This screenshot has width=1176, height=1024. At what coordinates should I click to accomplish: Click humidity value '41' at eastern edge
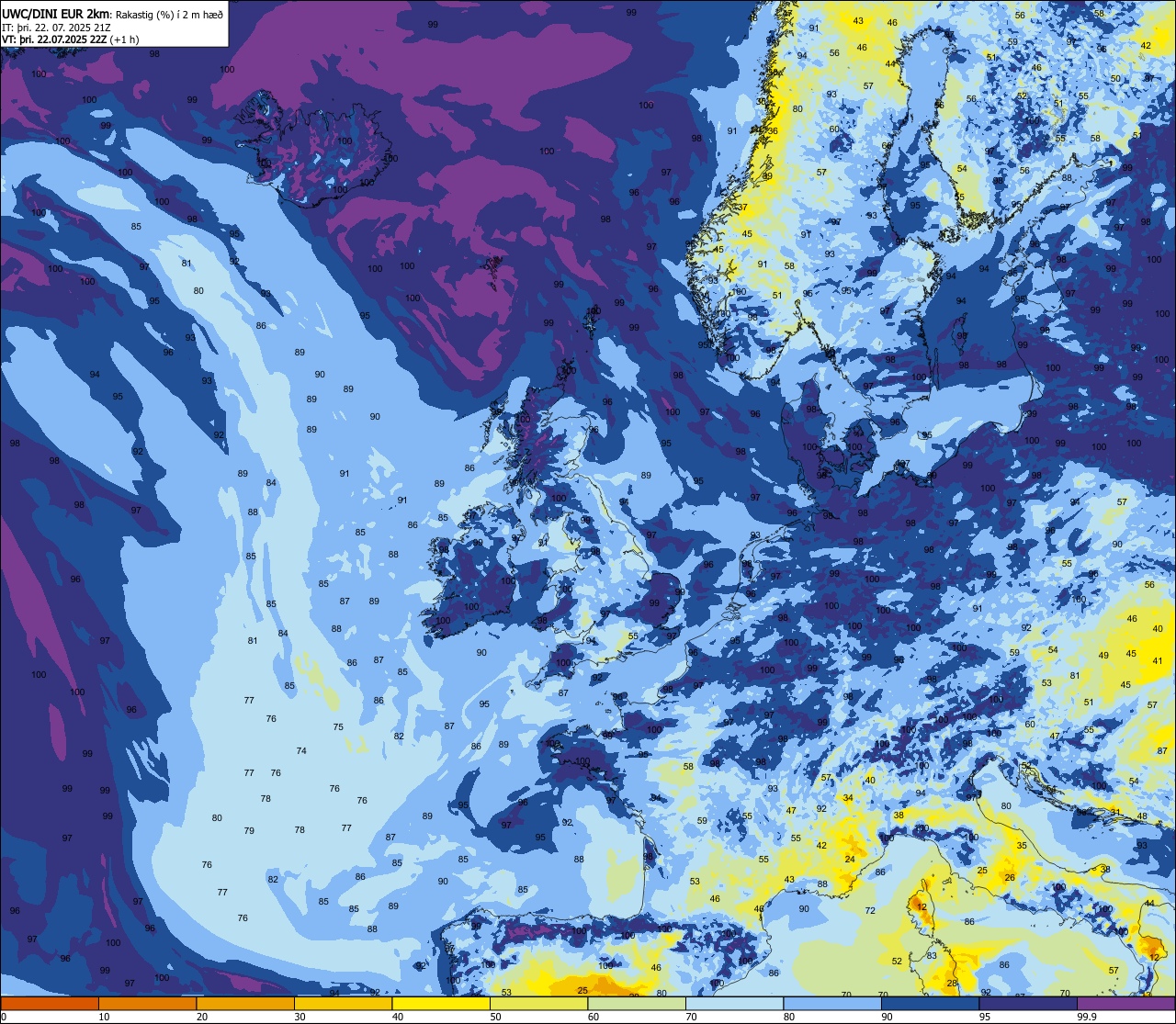[x=1159, y=661]
